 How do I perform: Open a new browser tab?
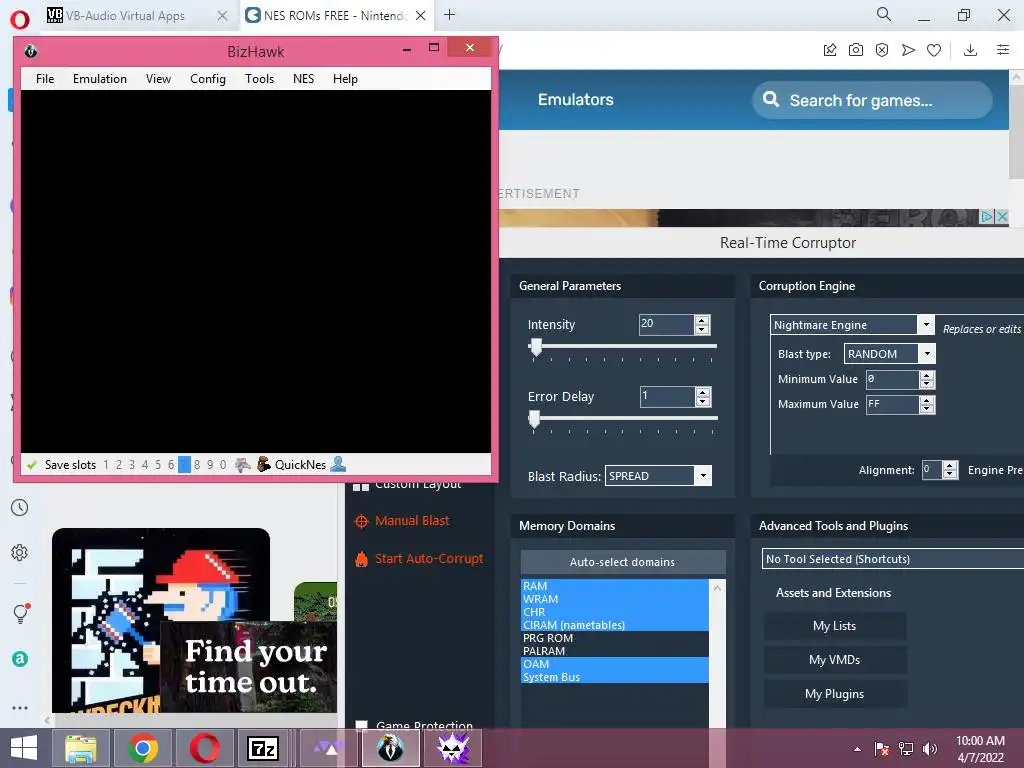click(x=449, y=15)
